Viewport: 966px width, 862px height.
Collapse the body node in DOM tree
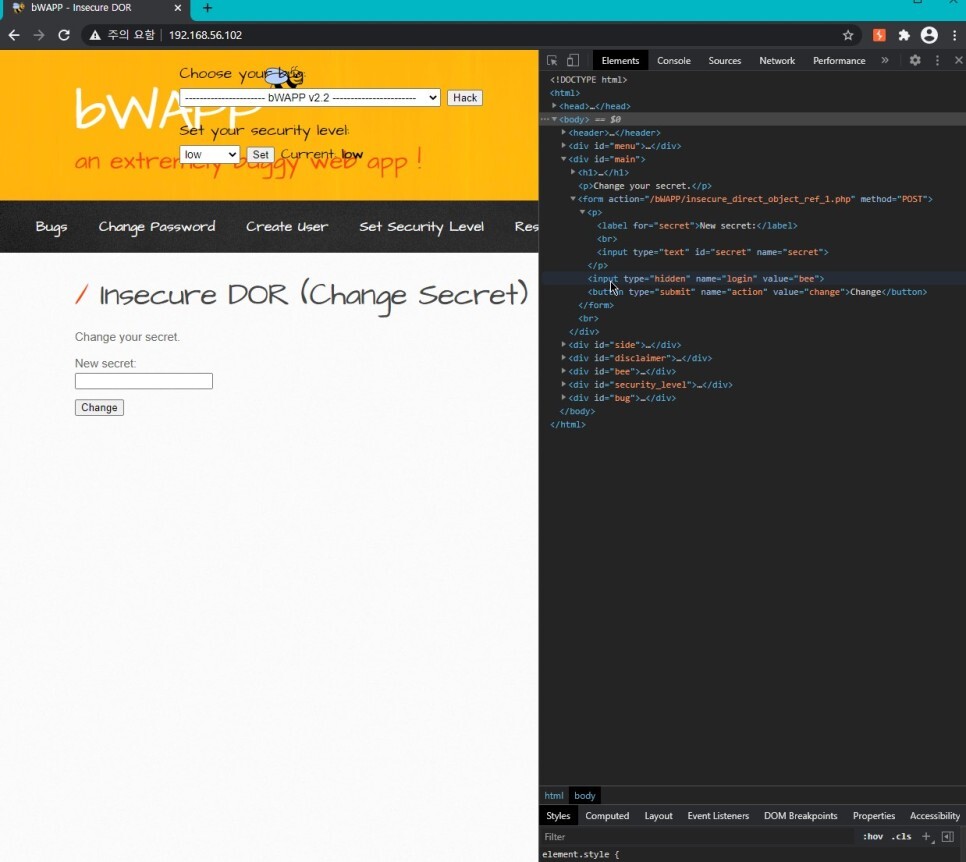click(x=554, y=120)
